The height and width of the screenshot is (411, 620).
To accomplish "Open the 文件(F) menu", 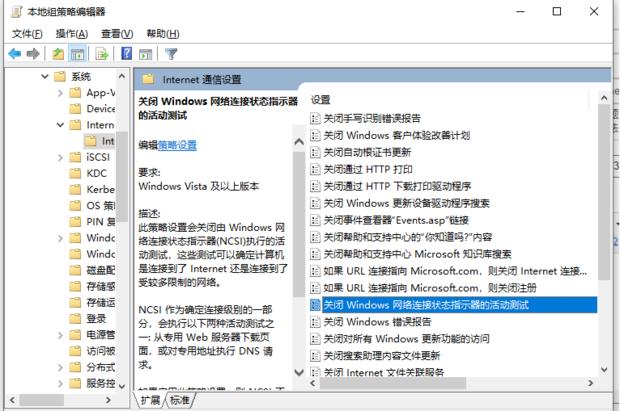I will (x=27, y=34).
